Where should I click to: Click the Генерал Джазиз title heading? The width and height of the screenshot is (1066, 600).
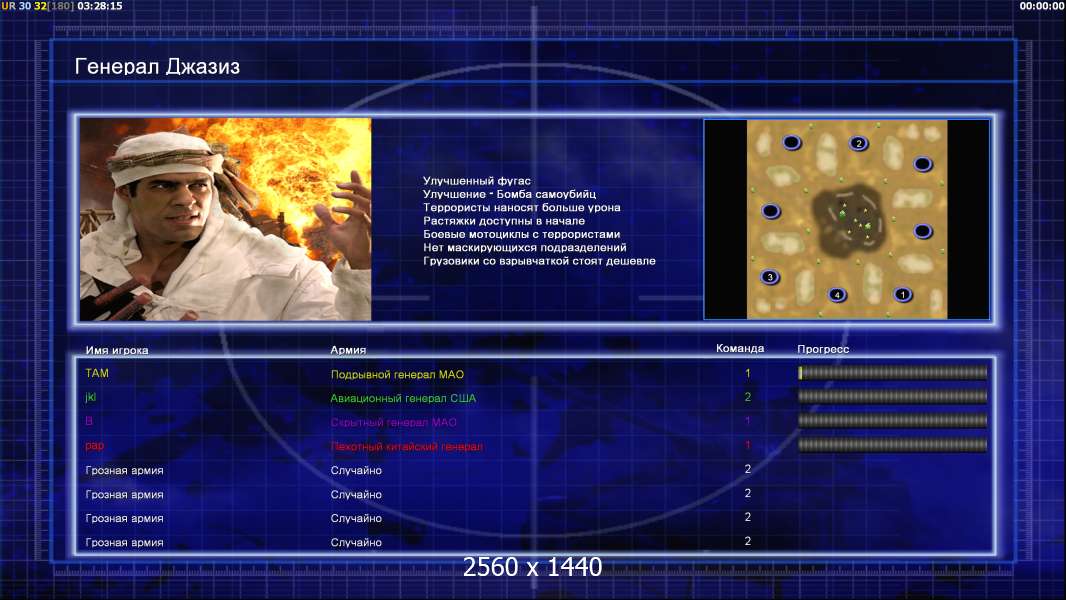click(157, 67)
